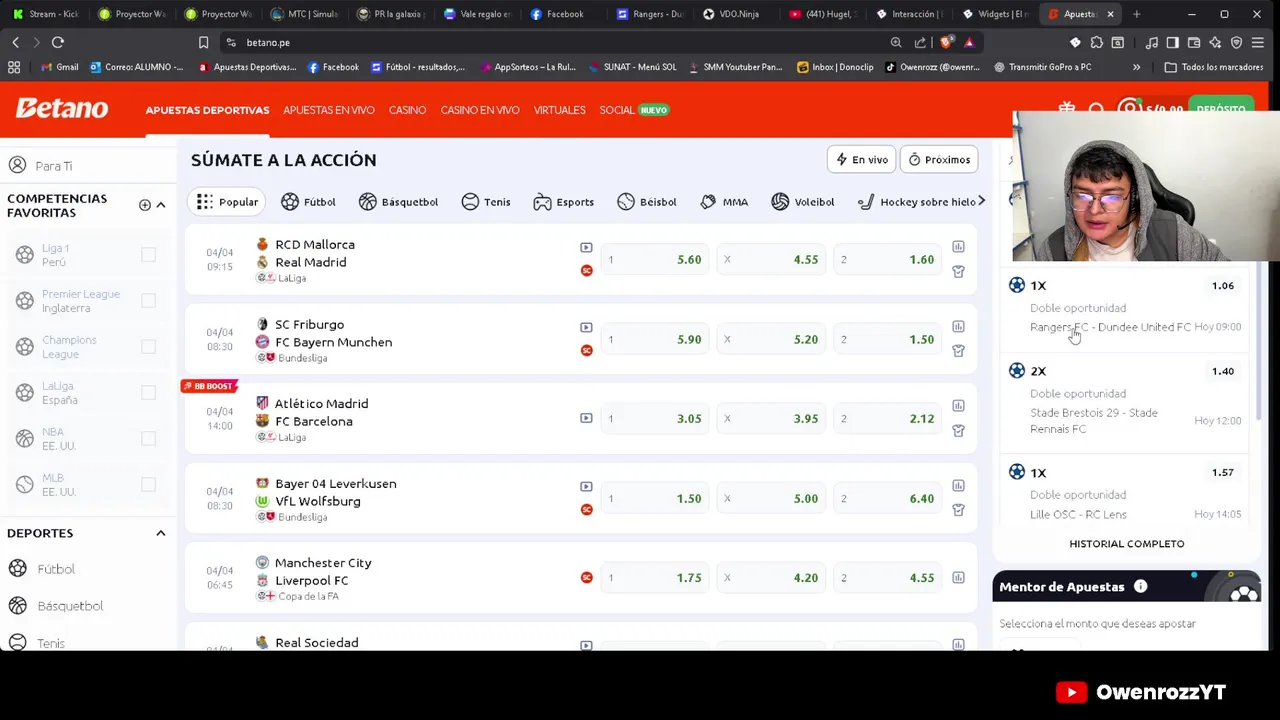
Task: Open the statistics icon for Mallorca match
Action: [x=958, y=246]
